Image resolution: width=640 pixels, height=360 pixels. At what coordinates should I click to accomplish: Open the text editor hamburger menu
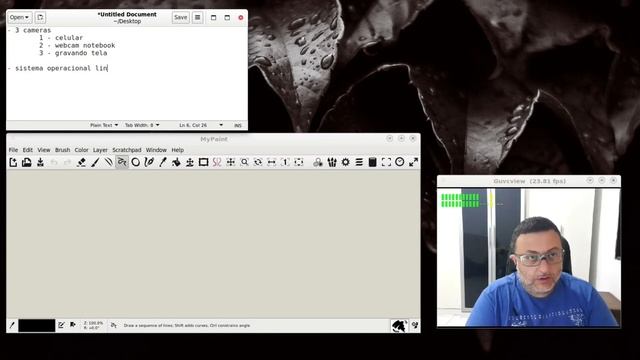[x=198, y=18]
